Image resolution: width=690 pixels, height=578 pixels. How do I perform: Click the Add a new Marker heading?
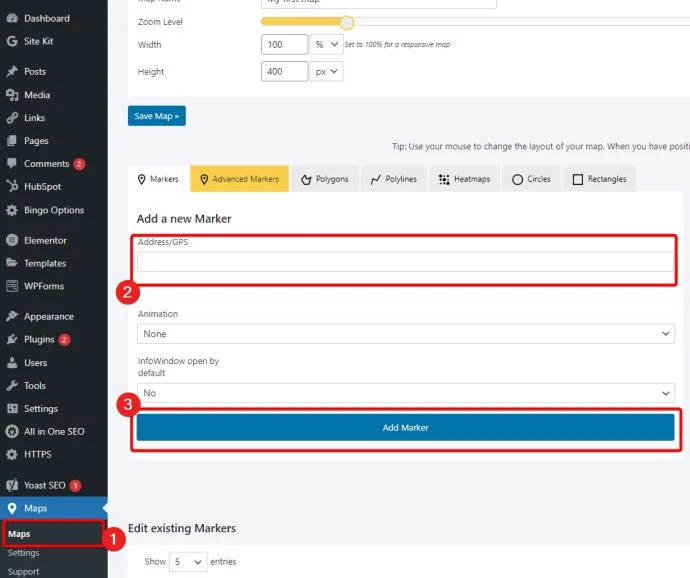pyautogui.click(x=184, y=219)
